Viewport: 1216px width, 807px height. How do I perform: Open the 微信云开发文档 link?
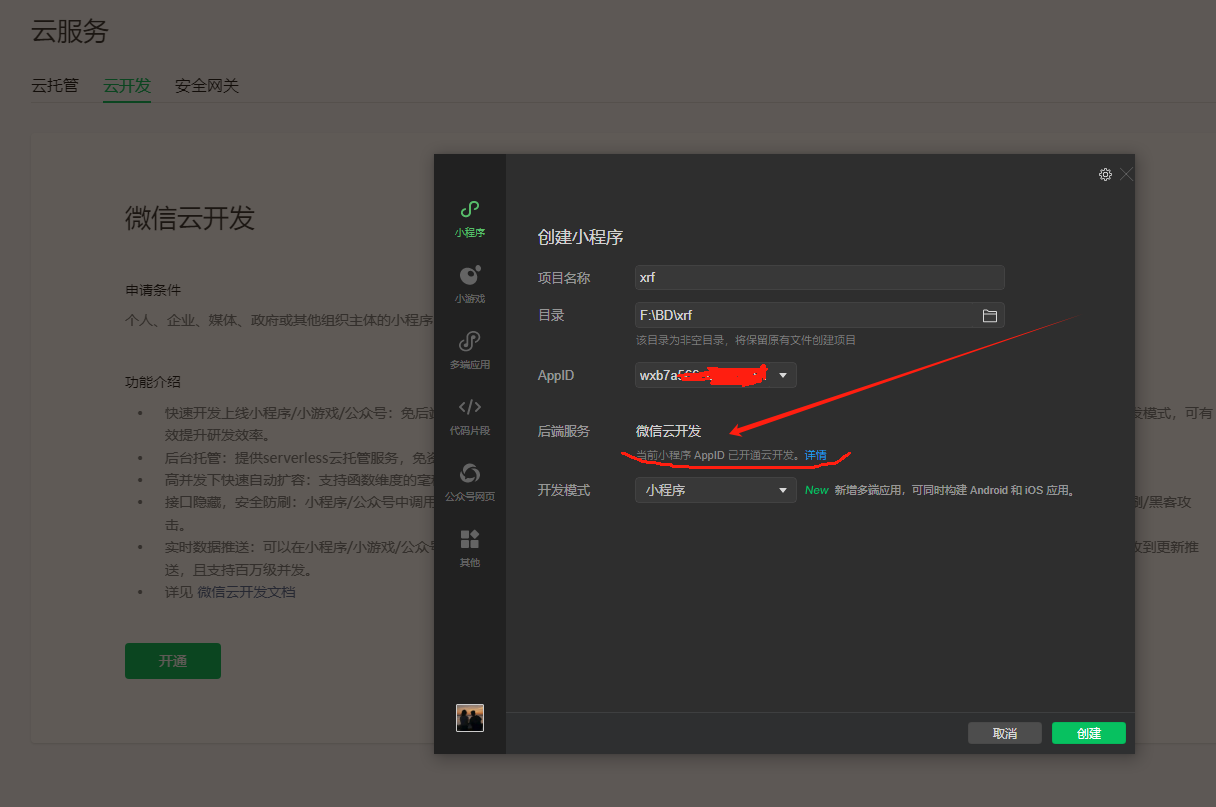246,592
